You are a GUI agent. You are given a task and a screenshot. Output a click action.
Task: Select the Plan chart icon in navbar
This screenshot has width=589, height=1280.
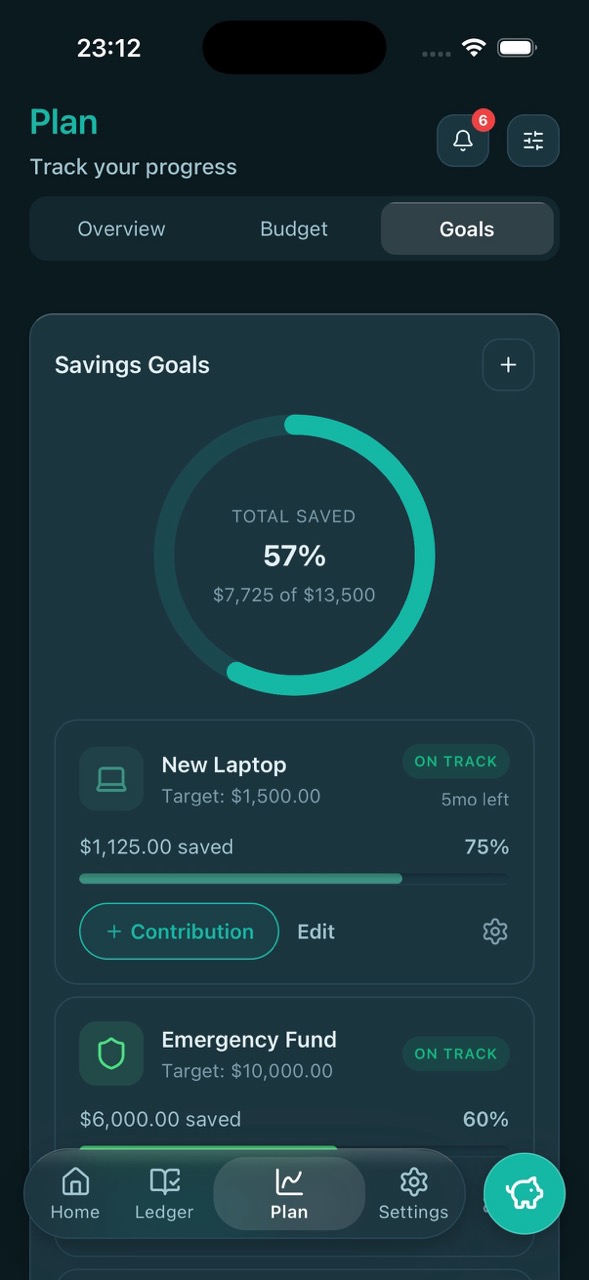[288, 1193]
